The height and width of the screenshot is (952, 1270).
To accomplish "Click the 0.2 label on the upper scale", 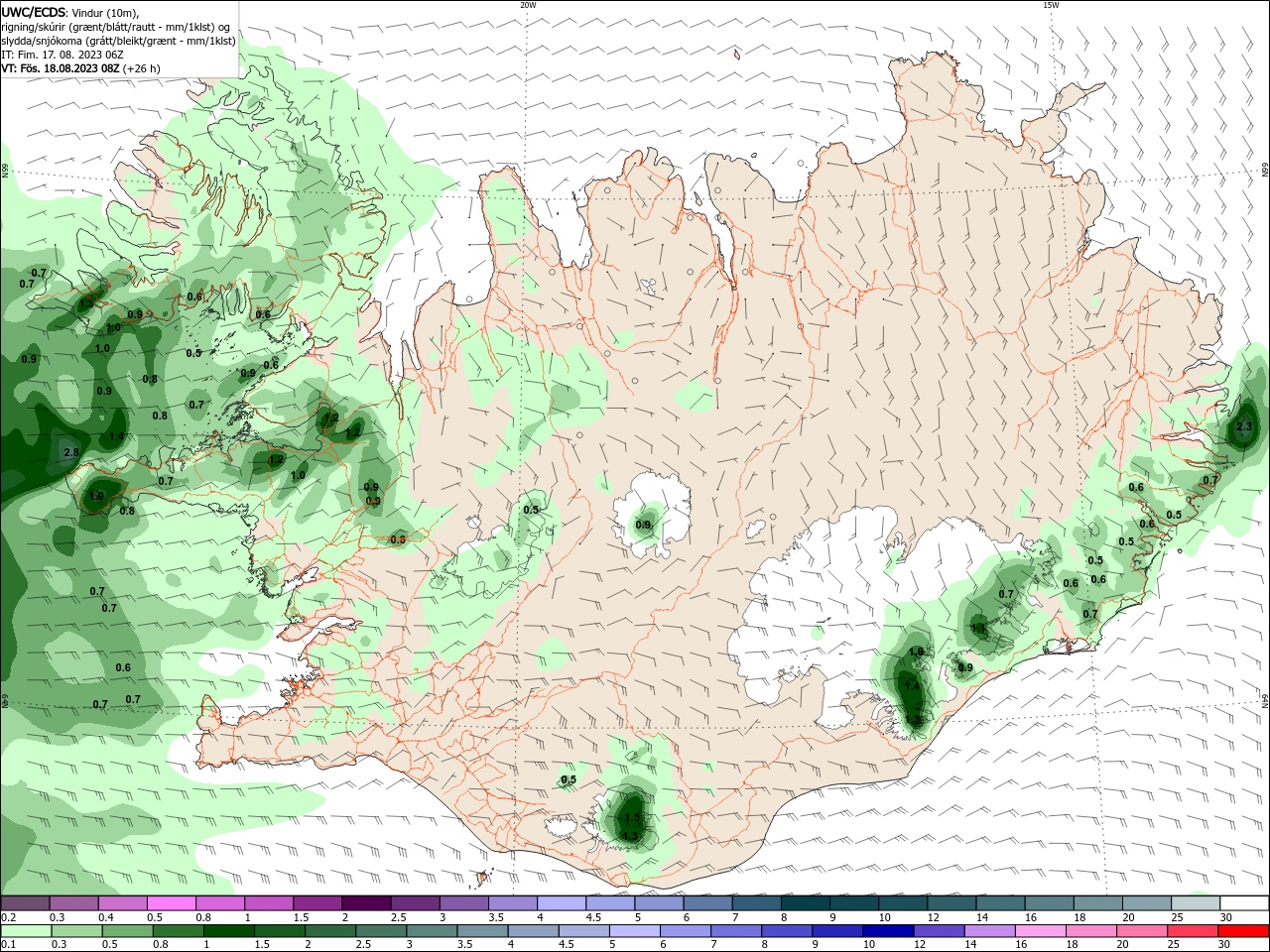I will pyautogui.click(x=8, y=917).
